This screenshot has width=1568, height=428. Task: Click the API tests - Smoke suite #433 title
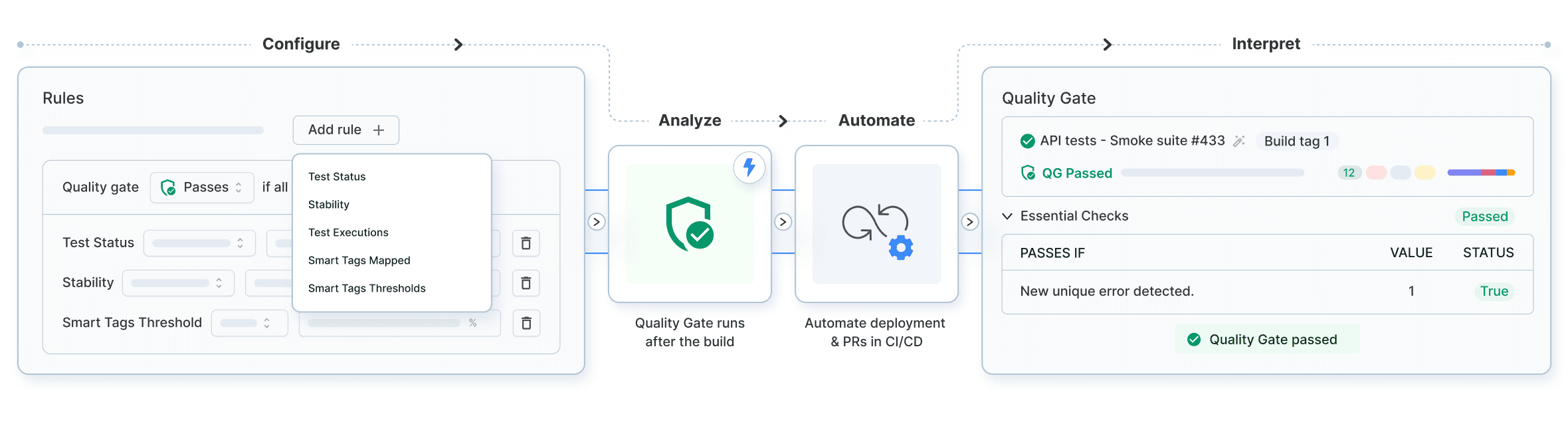point(1132,141)
